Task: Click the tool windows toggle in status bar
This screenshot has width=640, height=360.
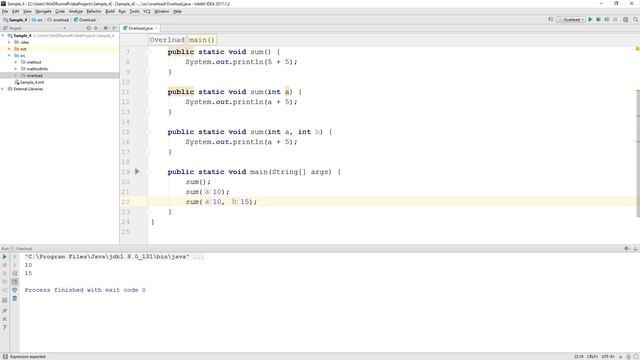Action: (x=5, y=356)
